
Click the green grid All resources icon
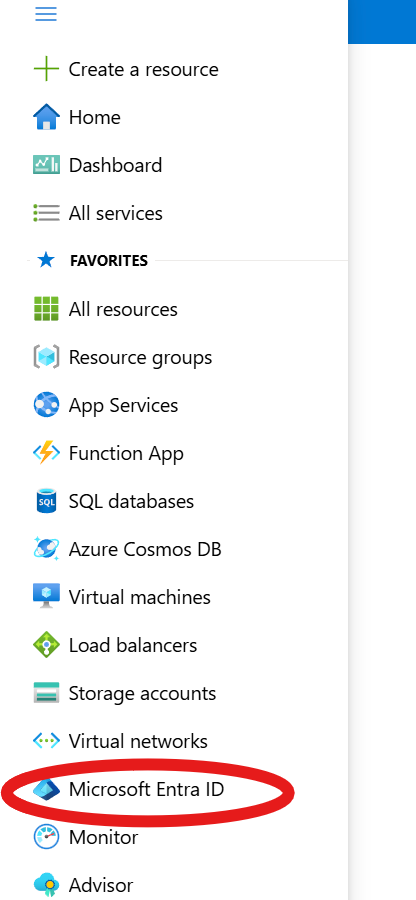click(46, 309)
